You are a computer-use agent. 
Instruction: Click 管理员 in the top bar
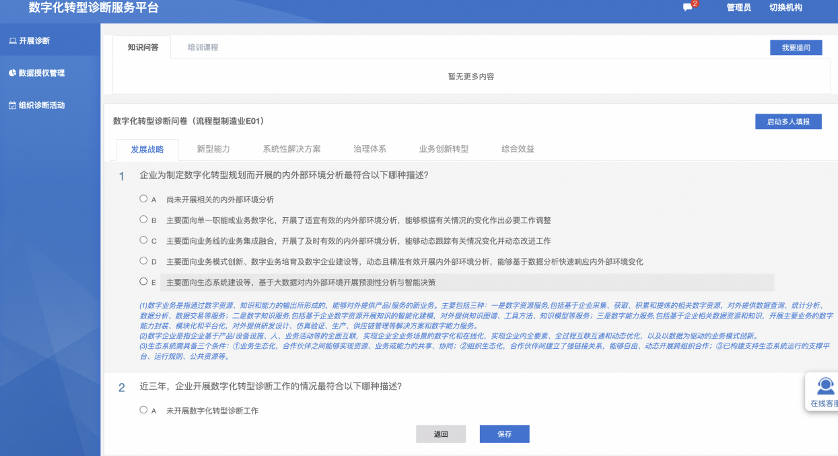pos(739,7)
